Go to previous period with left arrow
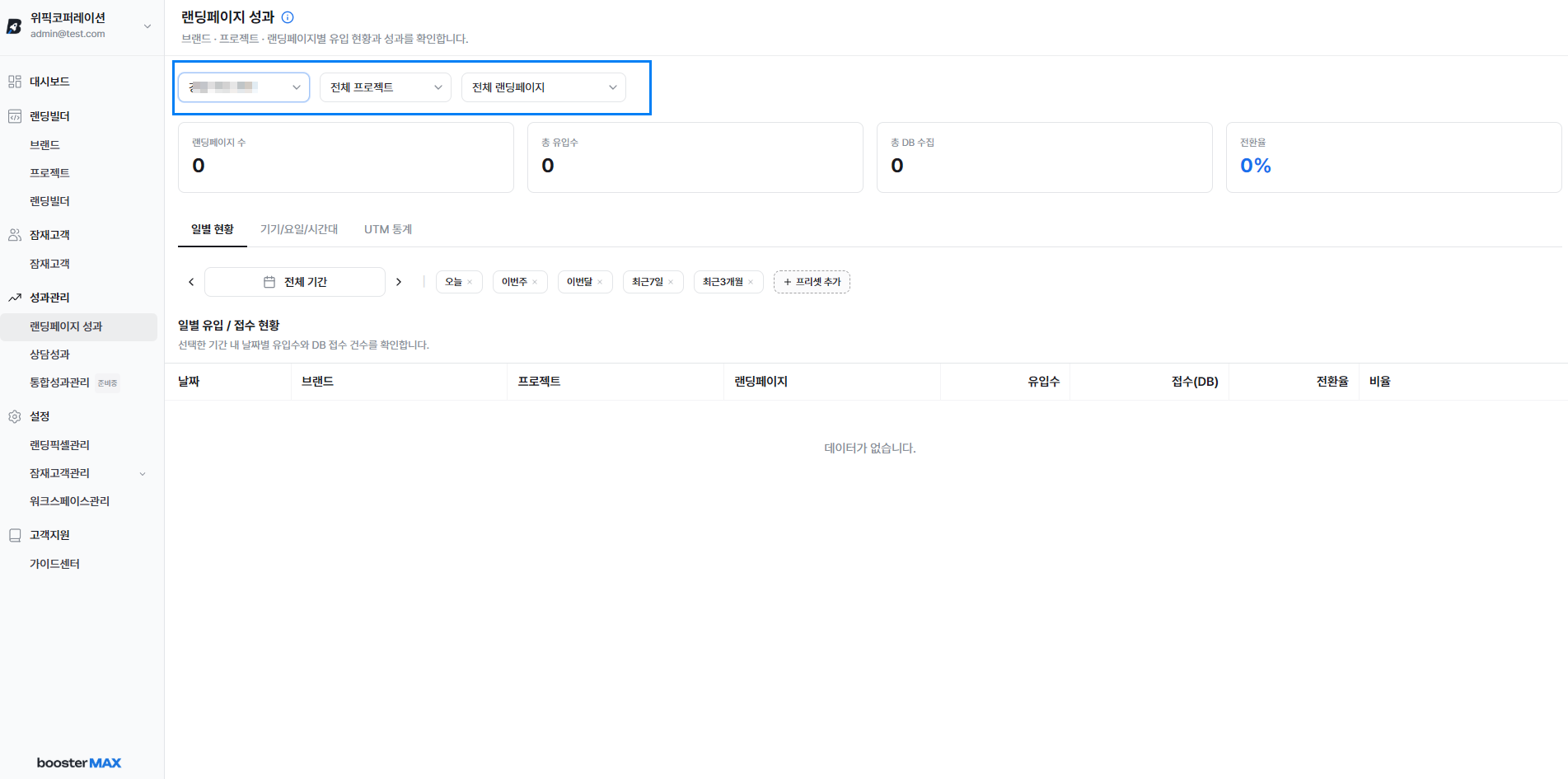Image resolution: width=1568 pixels, height=779 pixels. pos(191,282)
